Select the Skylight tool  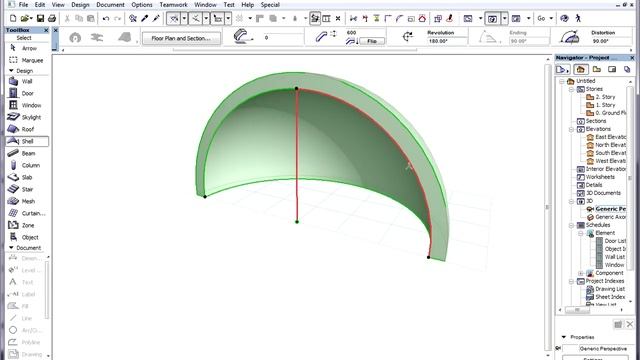click(27, 117)
